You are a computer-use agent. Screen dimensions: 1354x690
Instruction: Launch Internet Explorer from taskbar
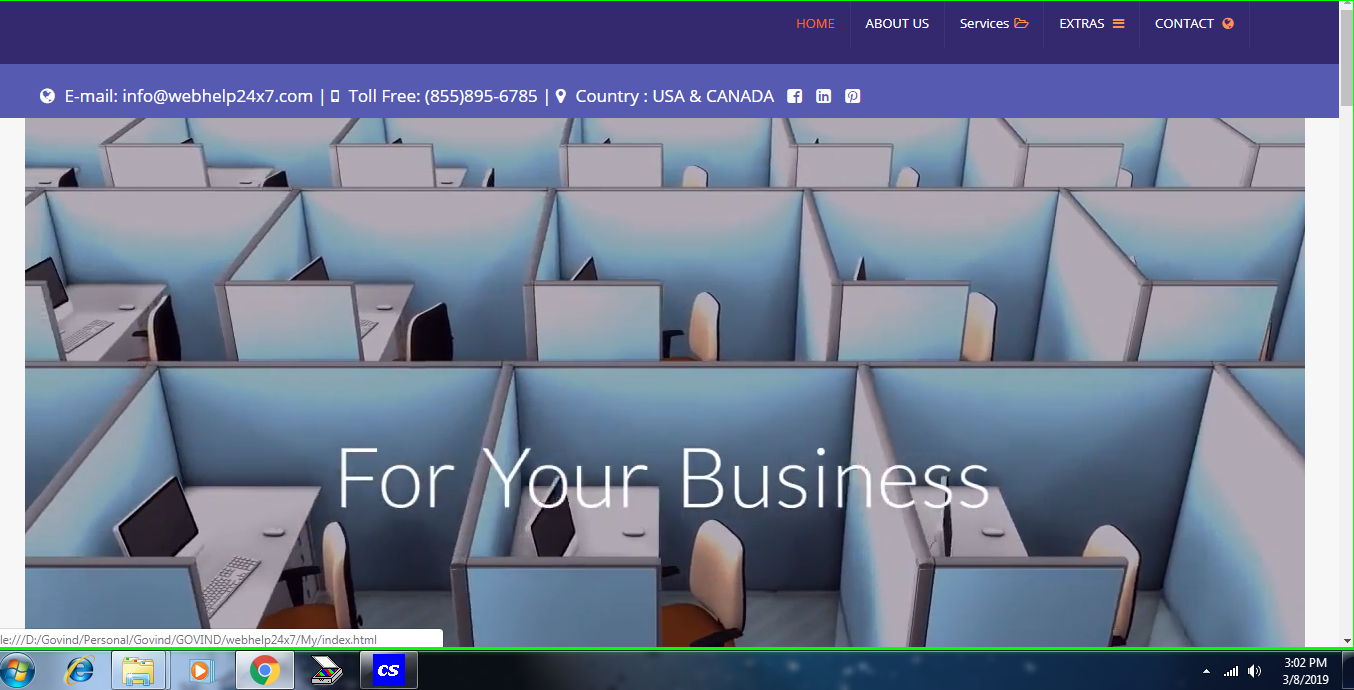(x=80, y=670)
